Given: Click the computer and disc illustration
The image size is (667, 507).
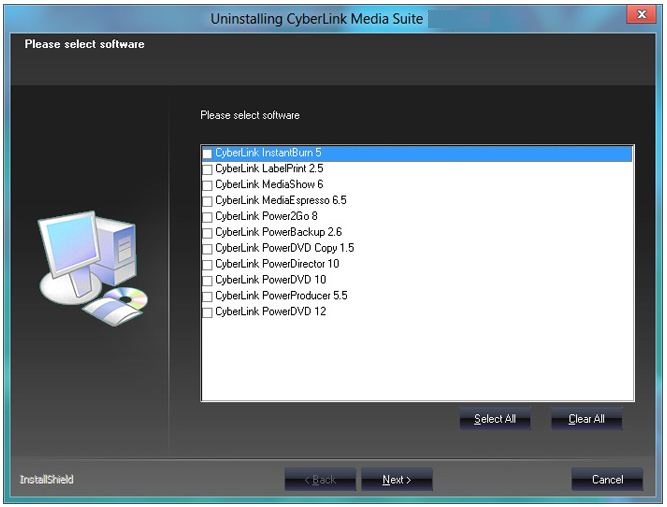Looking at the screenshot, I should click(92, 265).
